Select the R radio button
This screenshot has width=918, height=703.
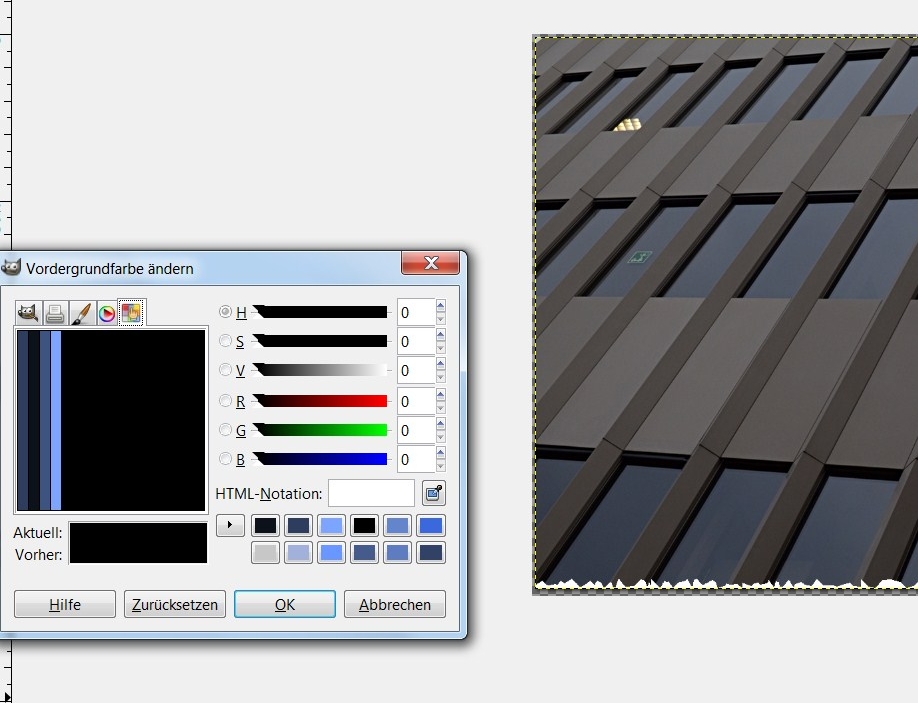coord(225,400)
